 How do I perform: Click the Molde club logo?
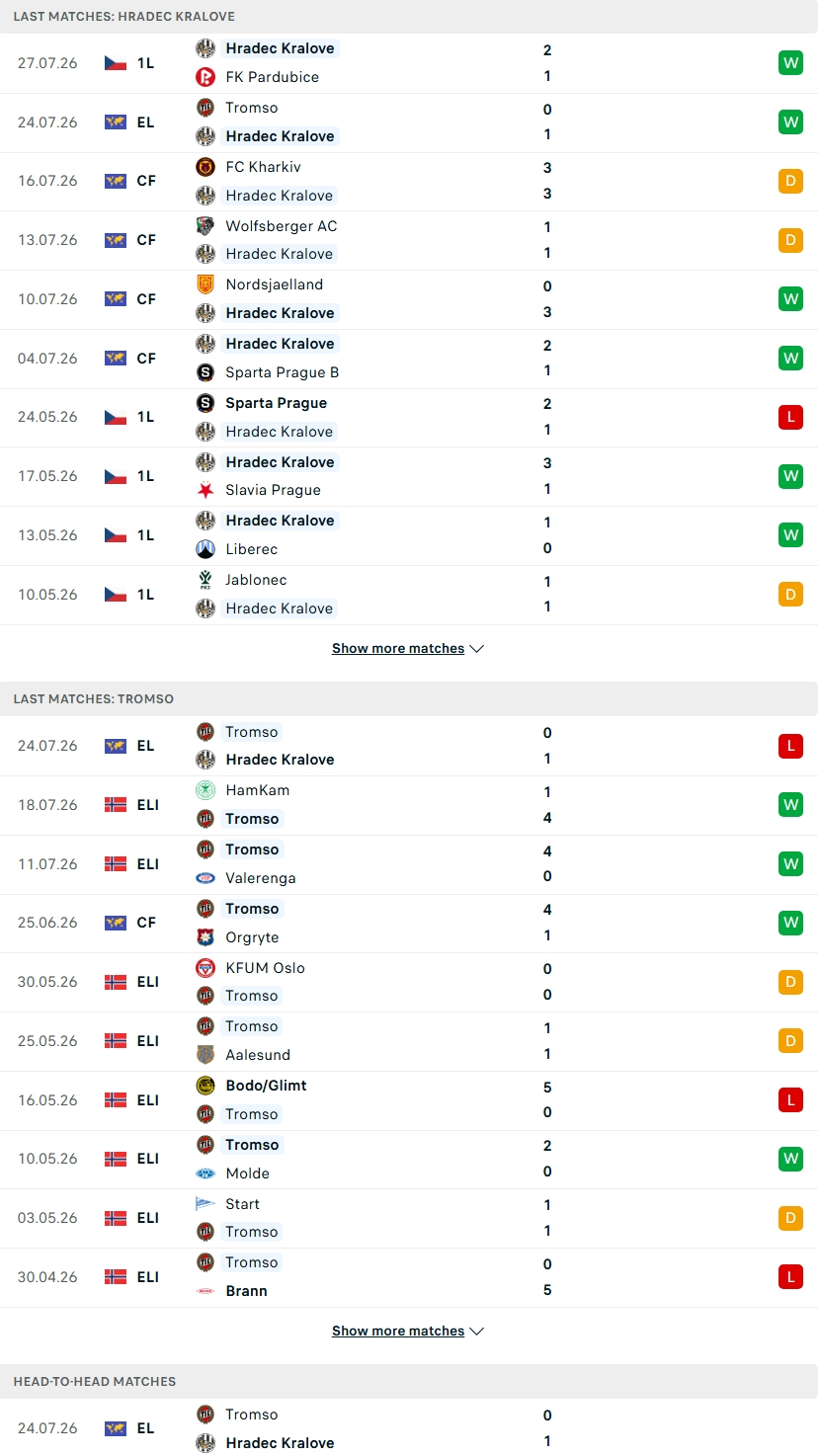[x=205, y=1173]
